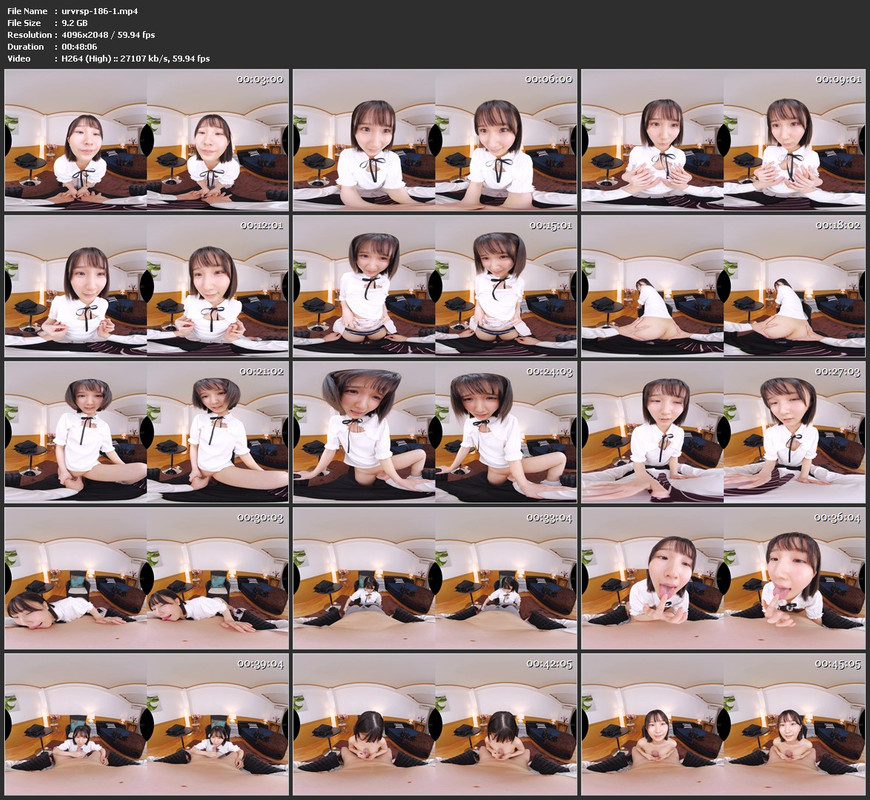
Task: Choose the thumbnail stamped 00:12:01
Action: (x=146, y=286)
